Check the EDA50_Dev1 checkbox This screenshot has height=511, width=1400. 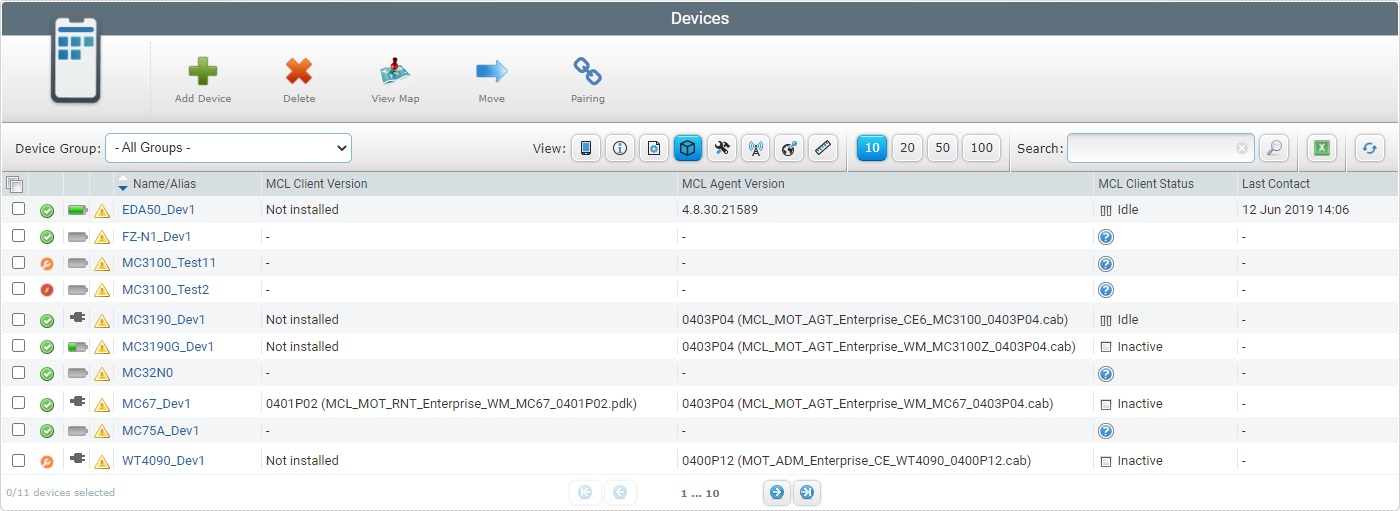click(x=18, y=209)
